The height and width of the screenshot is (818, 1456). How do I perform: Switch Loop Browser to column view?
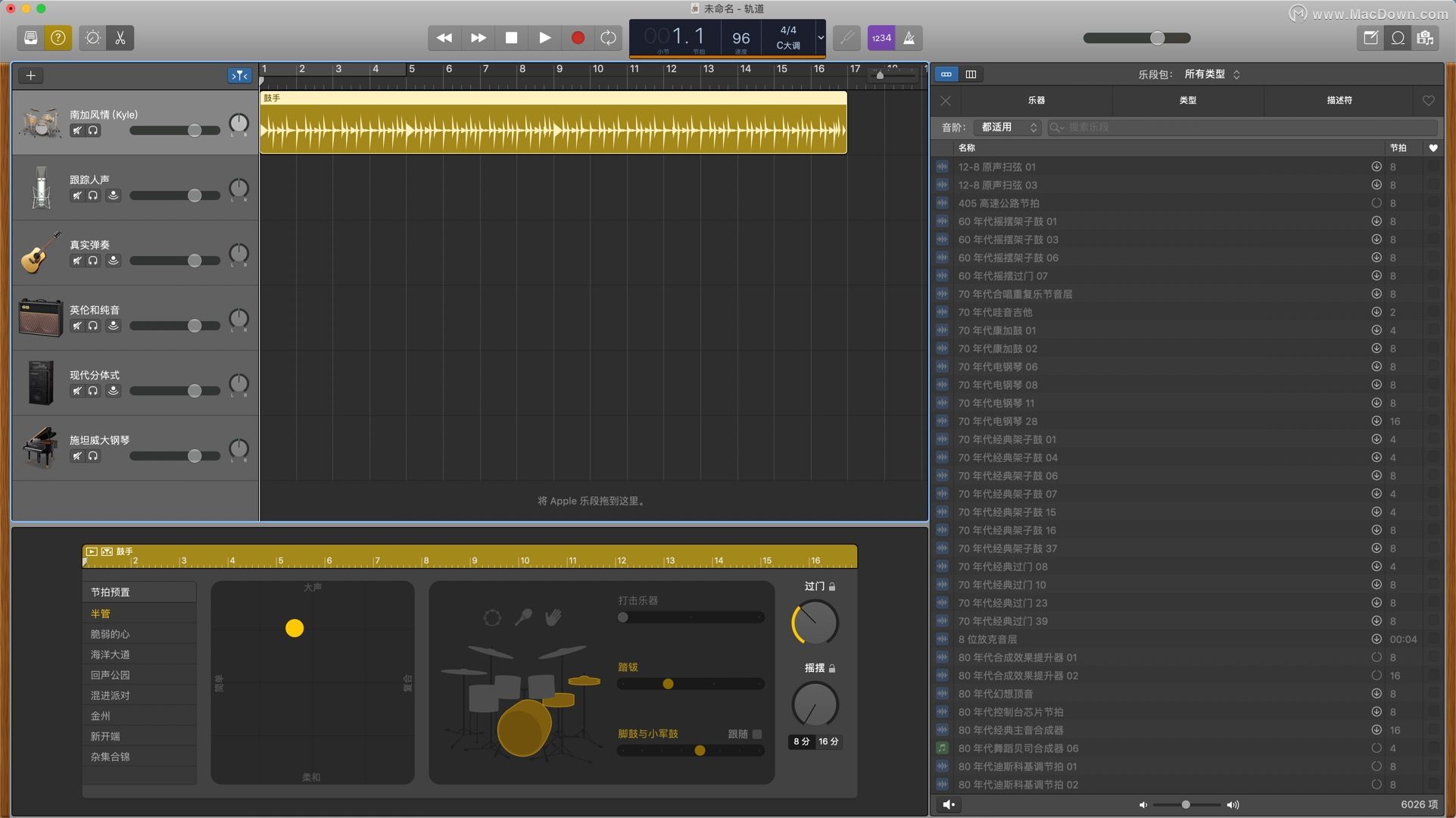[971, 74]
